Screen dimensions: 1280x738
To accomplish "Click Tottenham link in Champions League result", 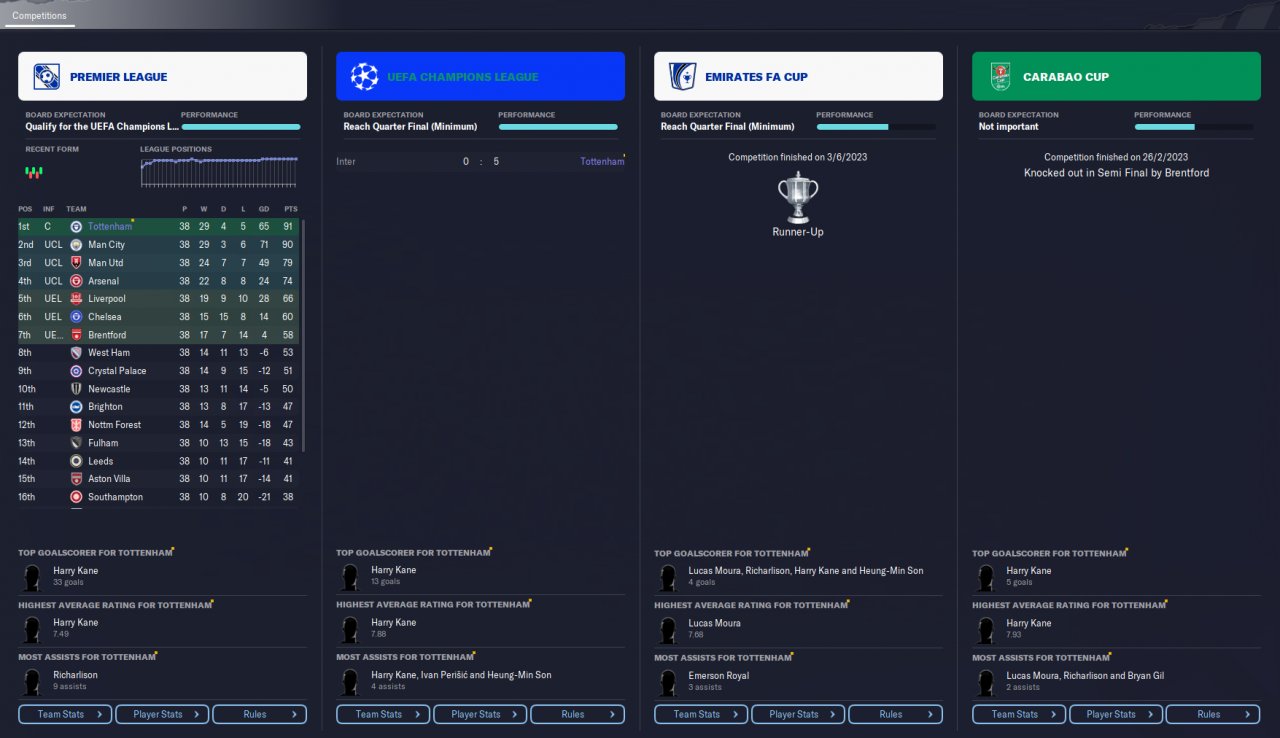I will click(x=600, y=161).
